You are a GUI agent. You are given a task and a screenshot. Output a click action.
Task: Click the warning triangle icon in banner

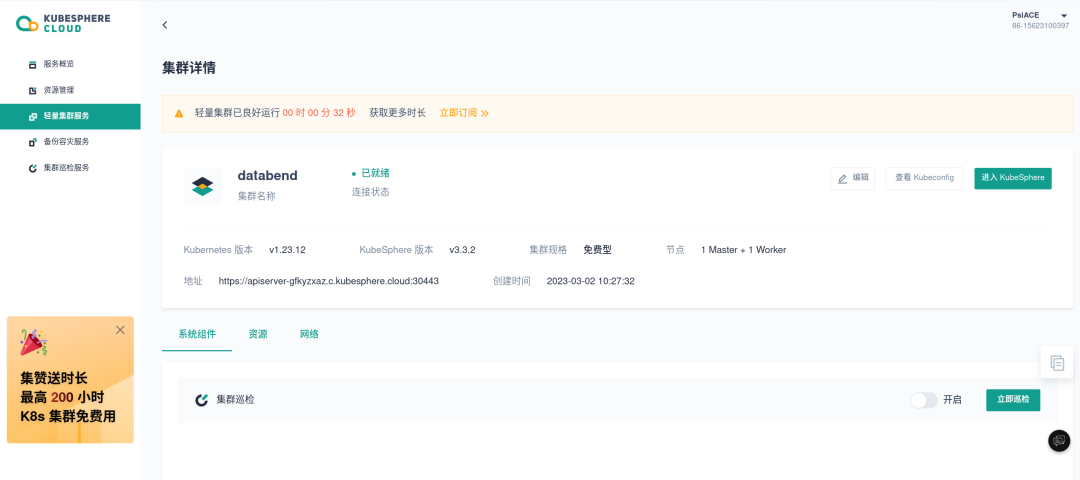click(x=179, y=114)
